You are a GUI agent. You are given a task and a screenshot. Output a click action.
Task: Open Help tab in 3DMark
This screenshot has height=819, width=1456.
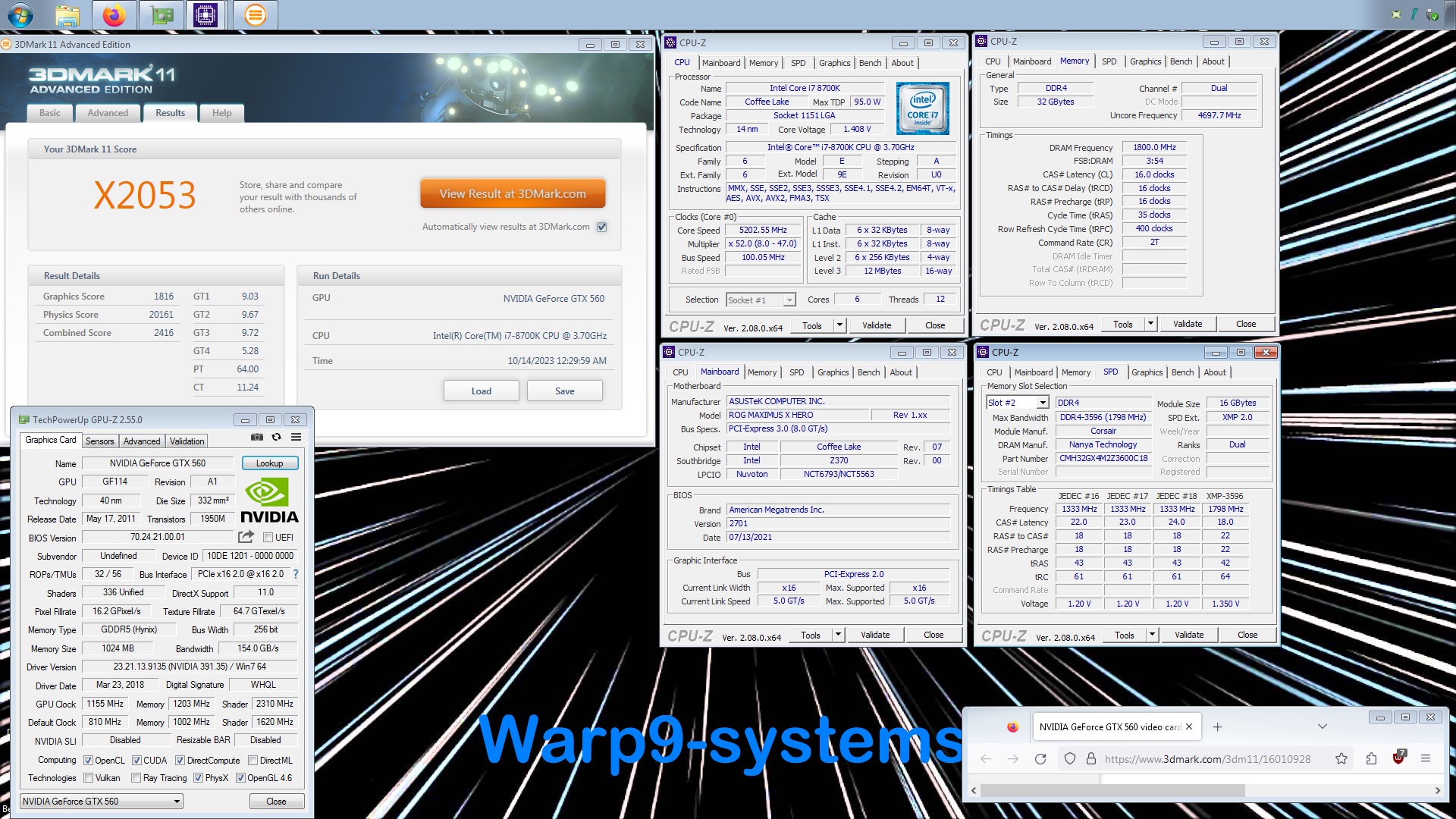(x=222, y=113)
